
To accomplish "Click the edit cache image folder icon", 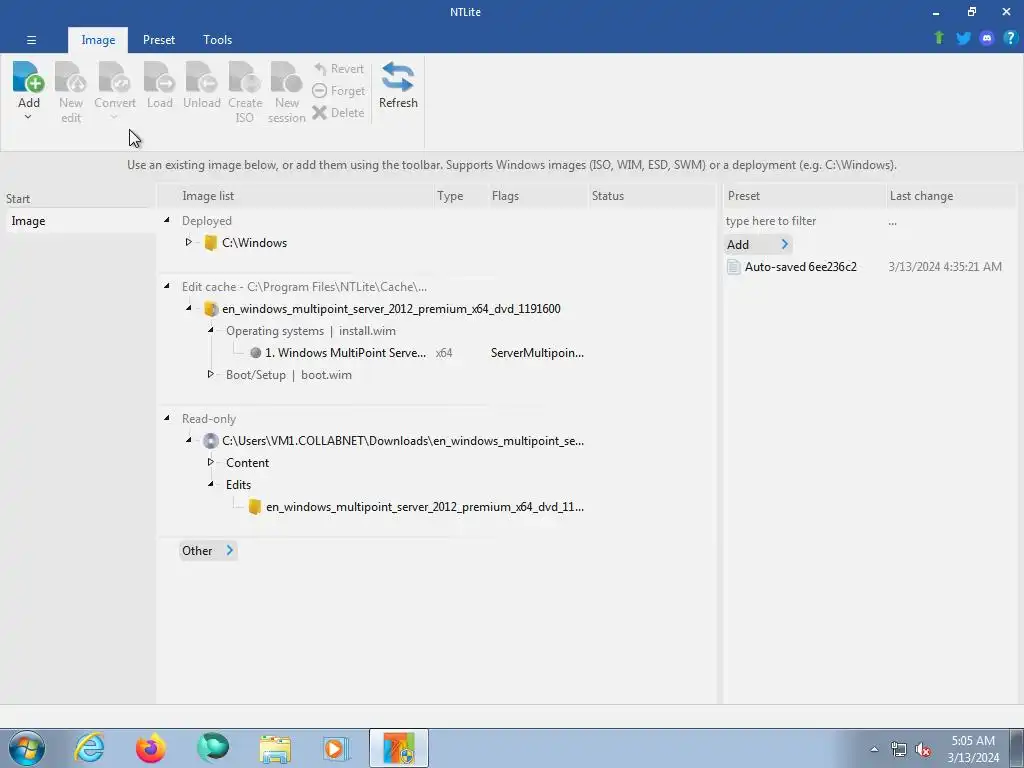I will pyautogui.click(x=210, y=309).
